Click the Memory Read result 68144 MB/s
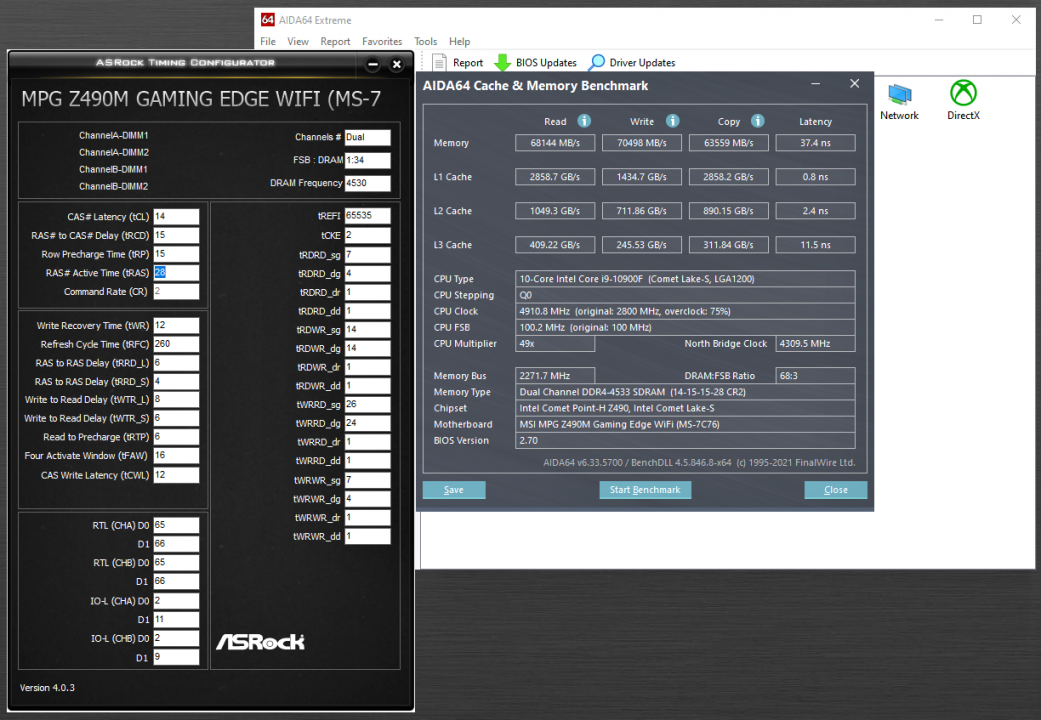The image size is (1041, 720). point(555,143)
